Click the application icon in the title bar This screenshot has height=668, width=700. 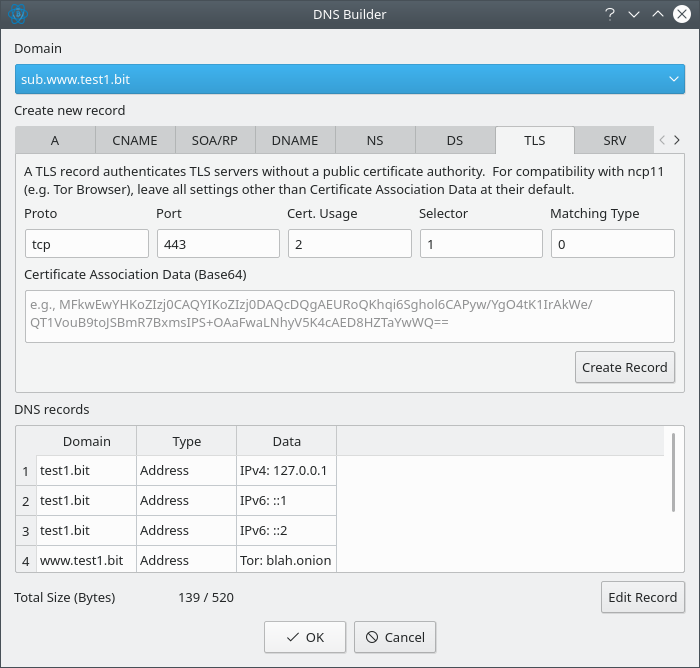pyautogui.click(x=17, y=14)
